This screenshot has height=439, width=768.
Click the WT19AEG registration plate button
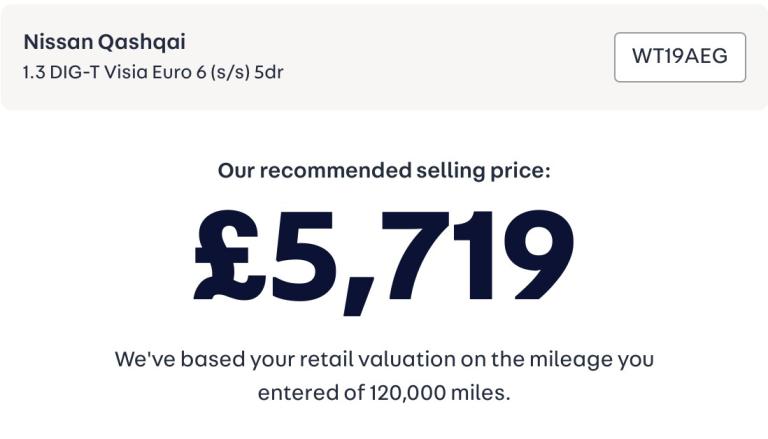pos(679,57)
